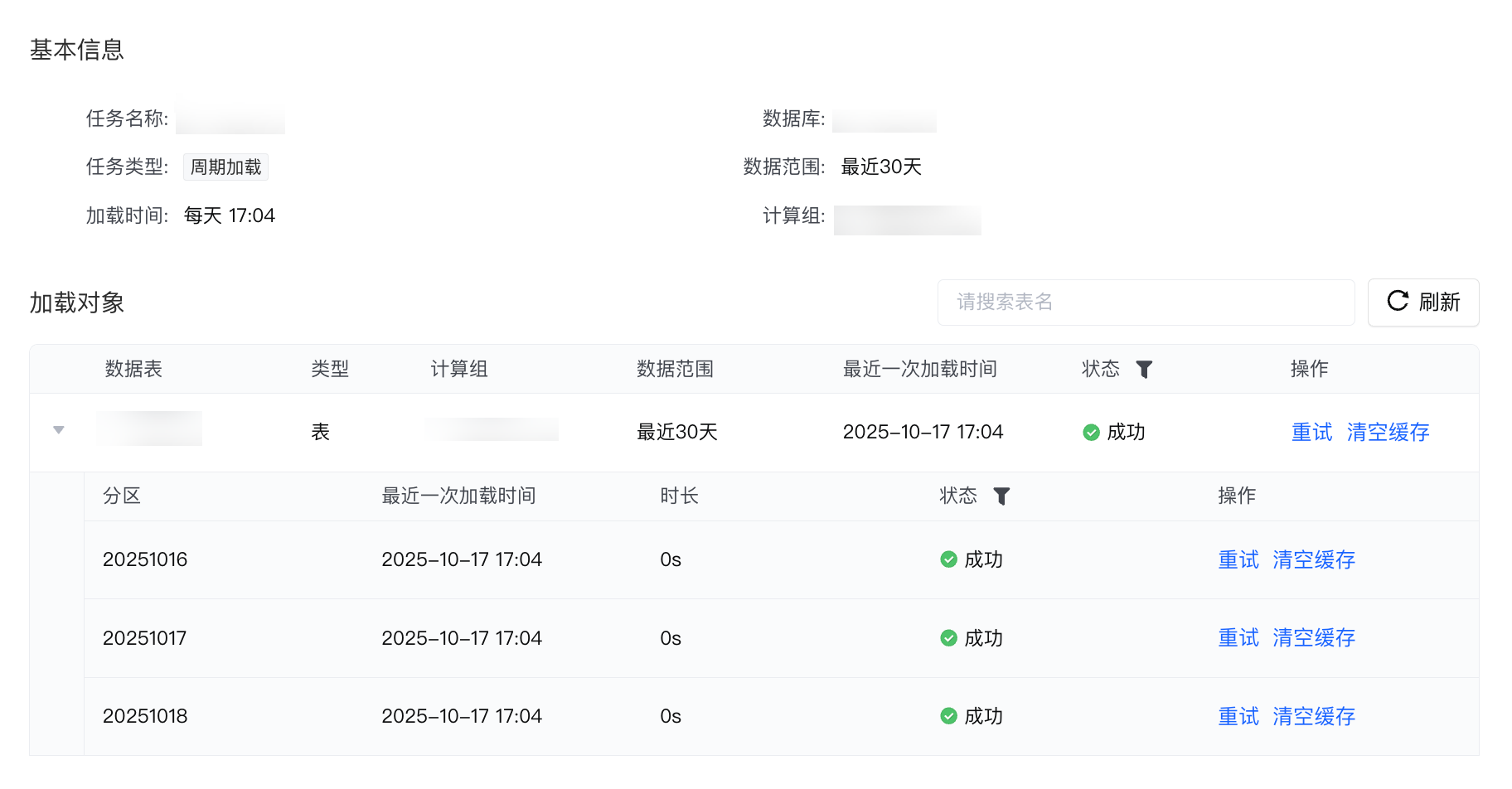
Task: Click the 最近一次加载时间 partition column header
Action: pyautogui.click(x=458, y=496)
